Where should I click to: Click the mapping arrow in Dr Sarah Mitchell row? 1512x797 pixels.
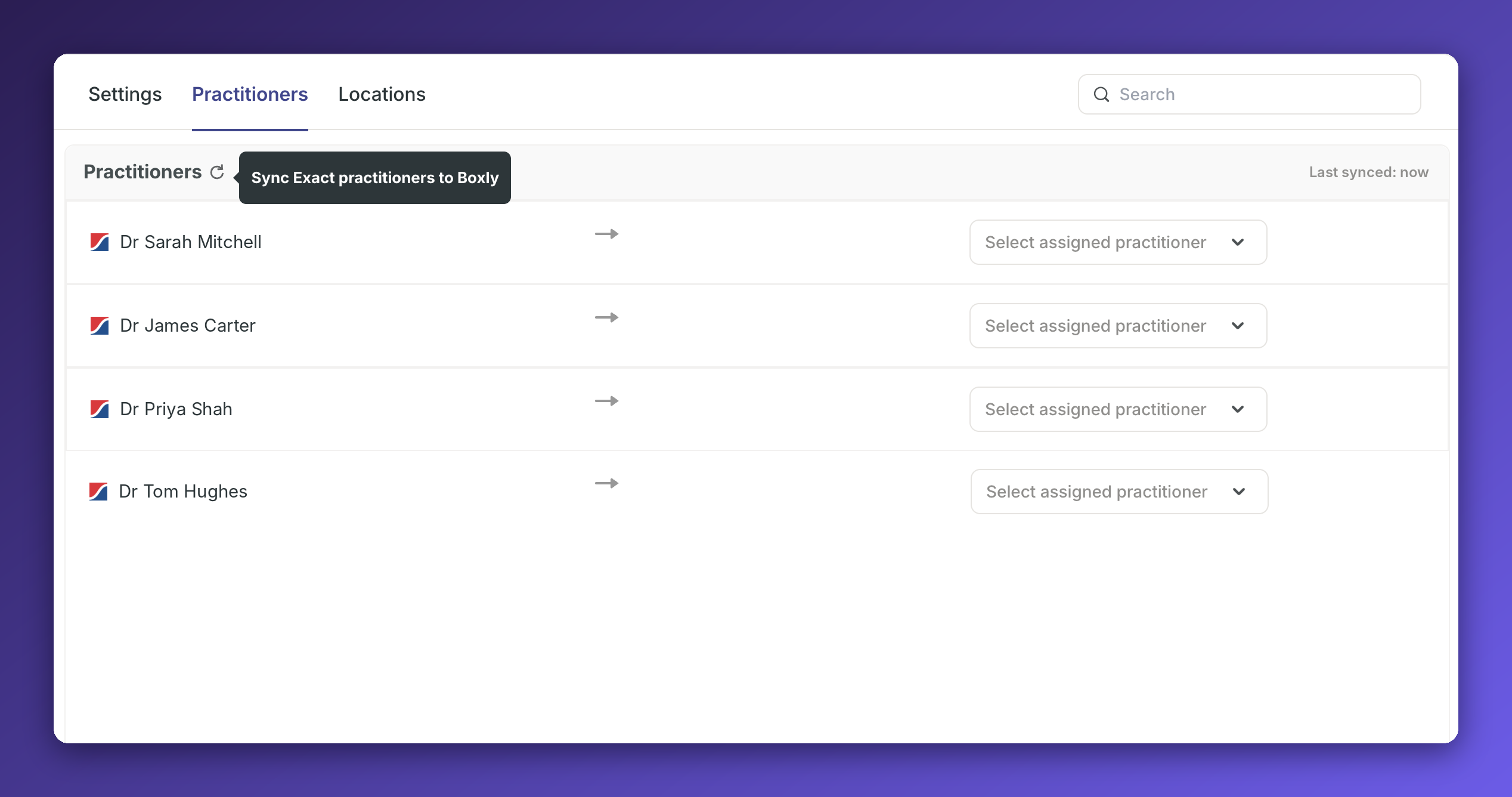[606, 234]
